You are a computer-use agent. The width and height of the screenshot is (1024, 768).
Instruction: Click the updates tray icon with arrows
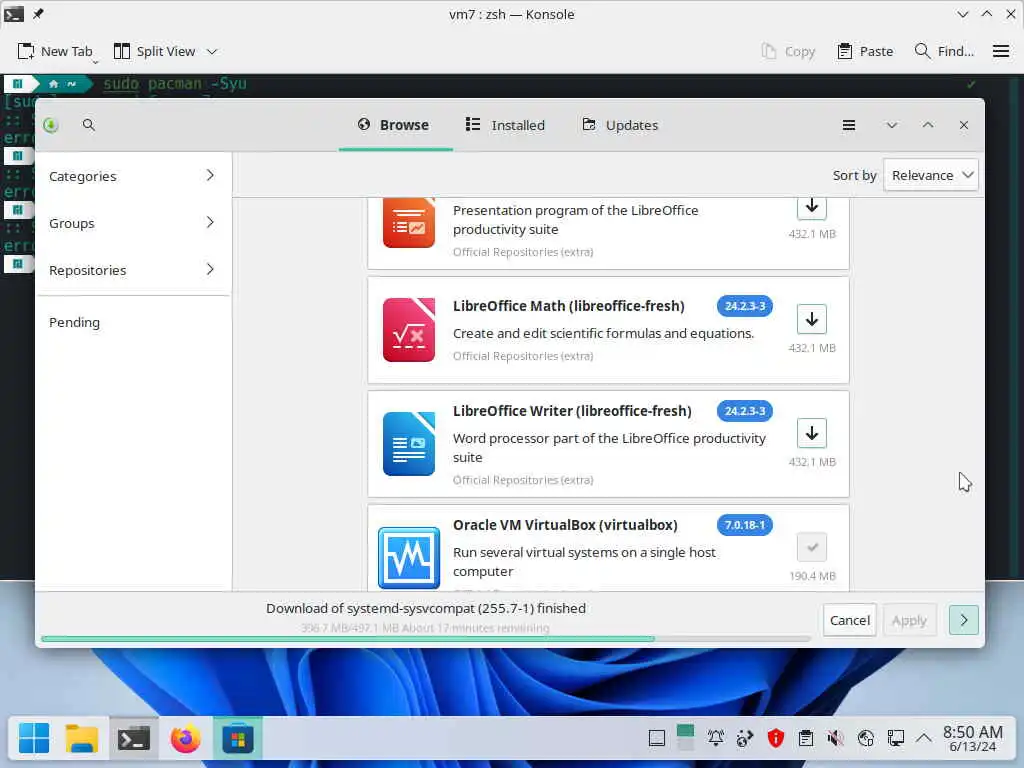point(745,738)
